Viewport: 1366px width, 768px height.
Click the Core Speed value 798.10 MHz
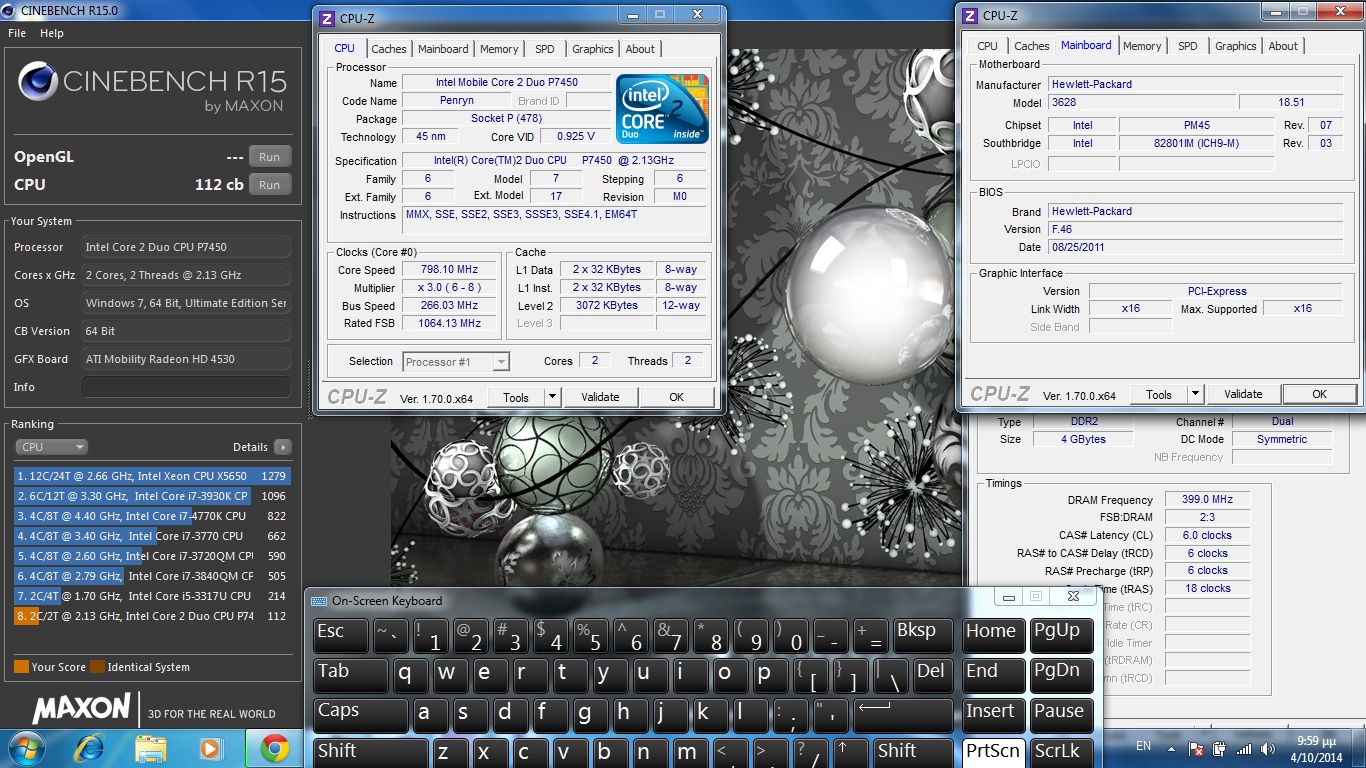pyautogui.click(x=448, y=270)
